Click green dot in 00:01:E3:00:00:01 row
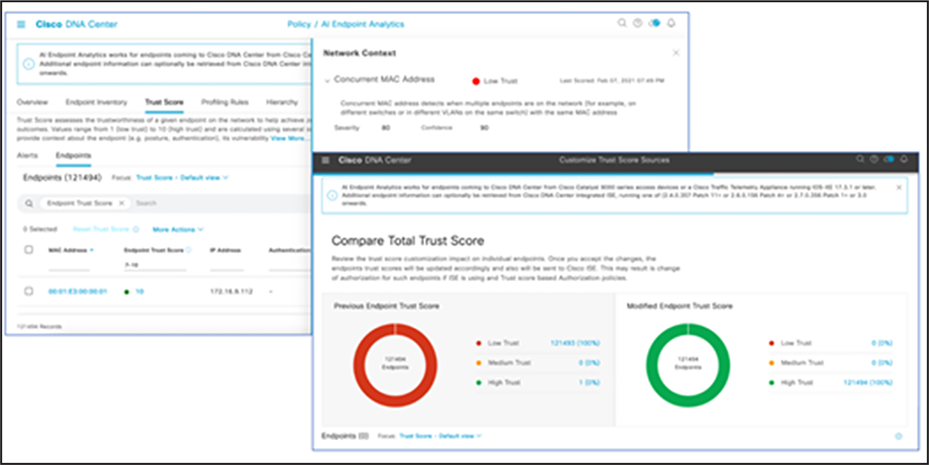Screen dimensions: 929x465 pyautogui.click(x=126, y=291)
